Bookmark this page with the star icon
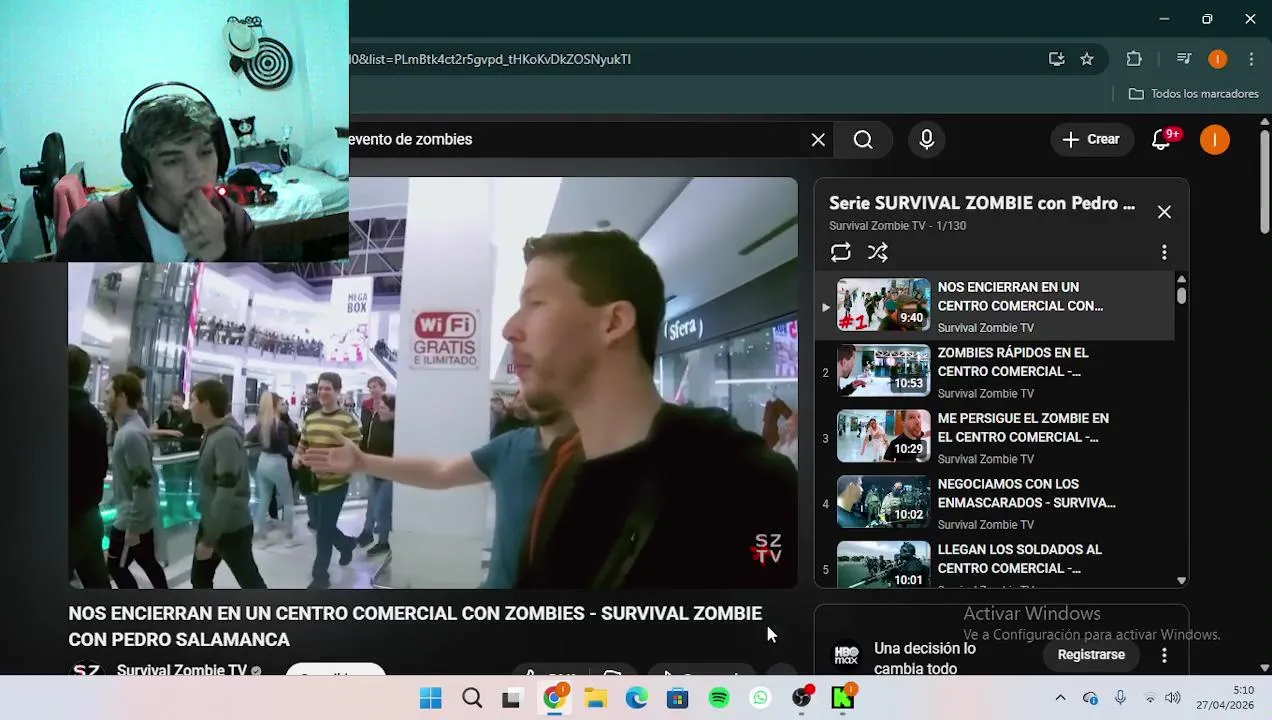The image size is (1272, 720). (x=1087, y=59)
